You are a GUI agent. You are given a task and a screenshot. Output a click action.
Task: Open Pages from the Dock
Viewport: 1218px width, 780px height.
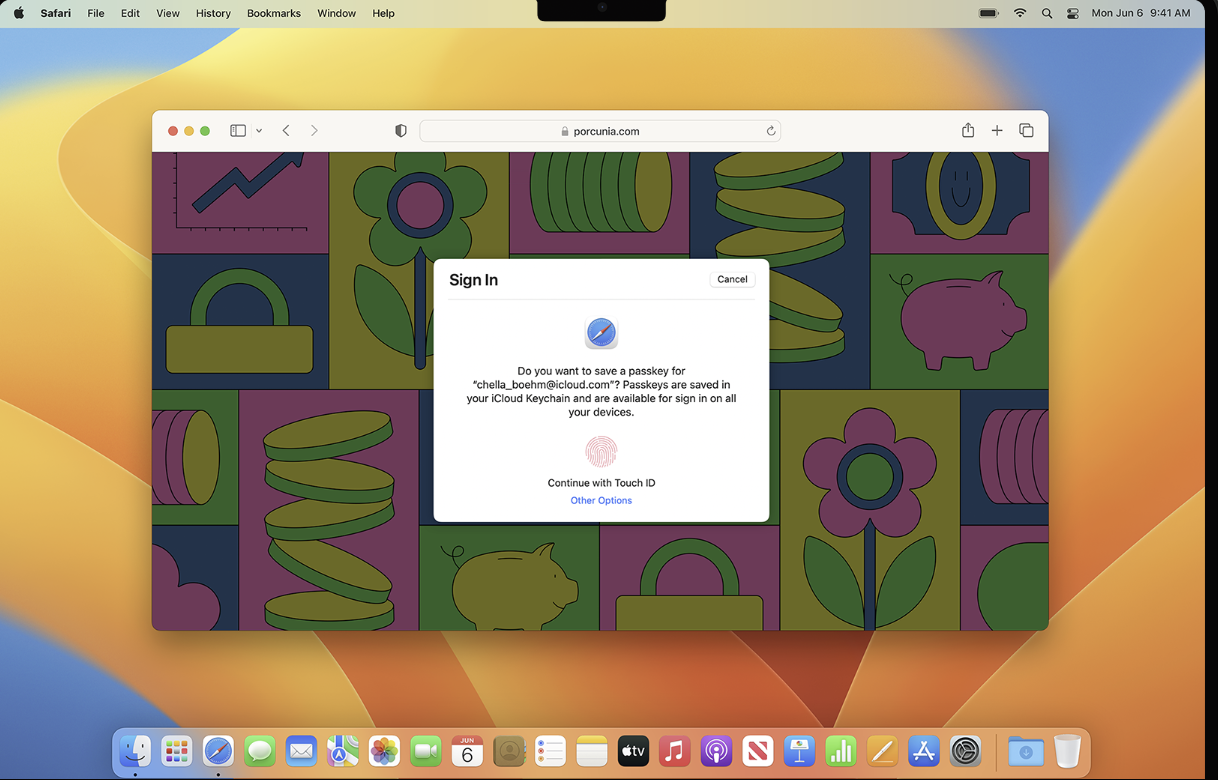882,750
